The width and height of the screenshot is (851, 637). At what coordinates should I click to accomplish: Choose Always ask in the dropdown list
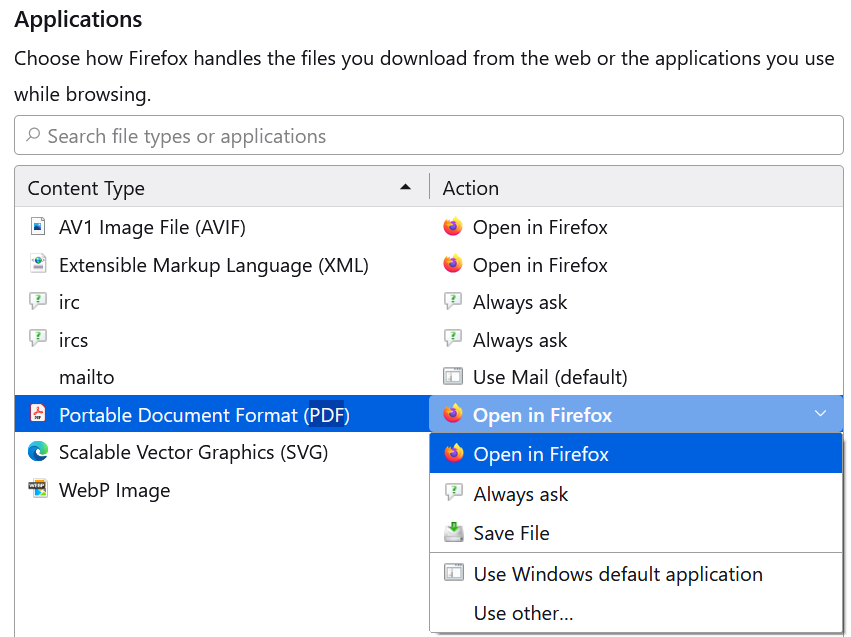point(521,494)
